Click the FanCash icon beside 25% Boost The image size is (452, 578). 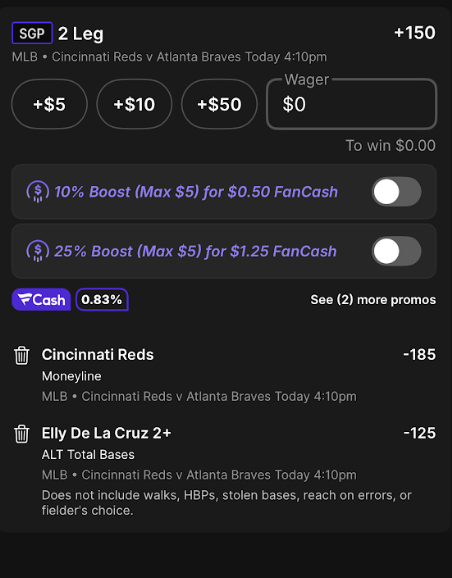coord(38,251)
